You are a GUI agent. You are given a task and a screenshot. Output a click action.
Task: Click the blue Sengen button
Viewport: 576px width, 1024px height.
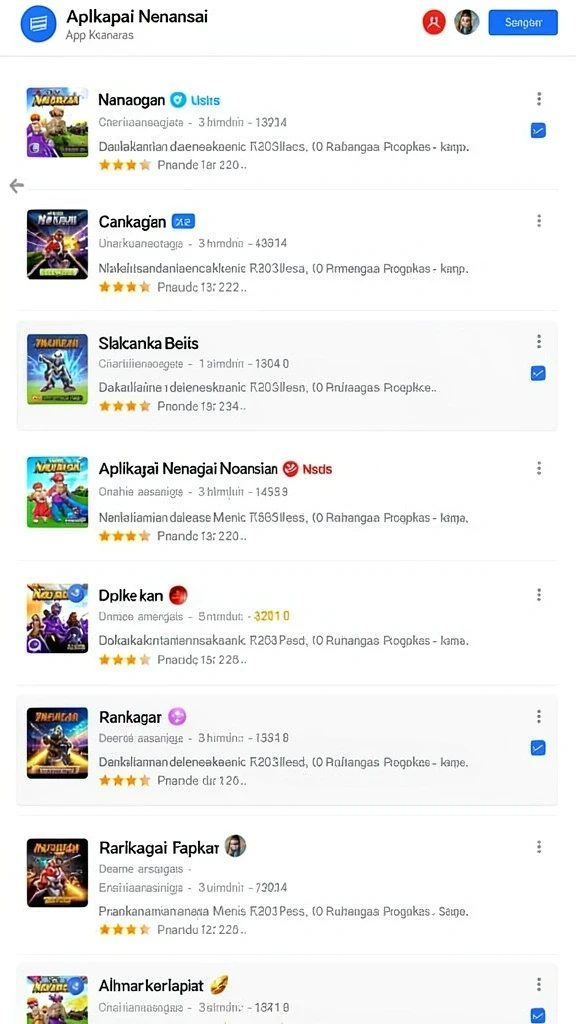(x=523, y=22)
